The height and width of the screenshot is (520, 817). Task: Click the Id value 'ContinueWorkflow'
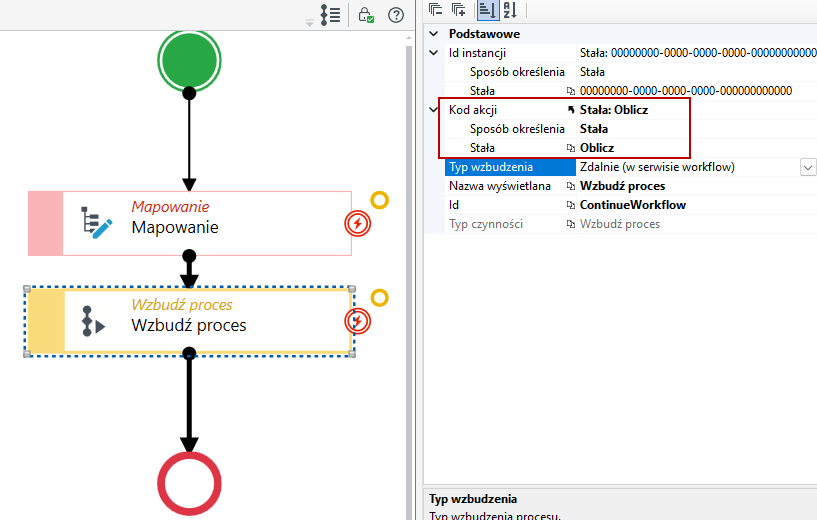click(633, 205)
